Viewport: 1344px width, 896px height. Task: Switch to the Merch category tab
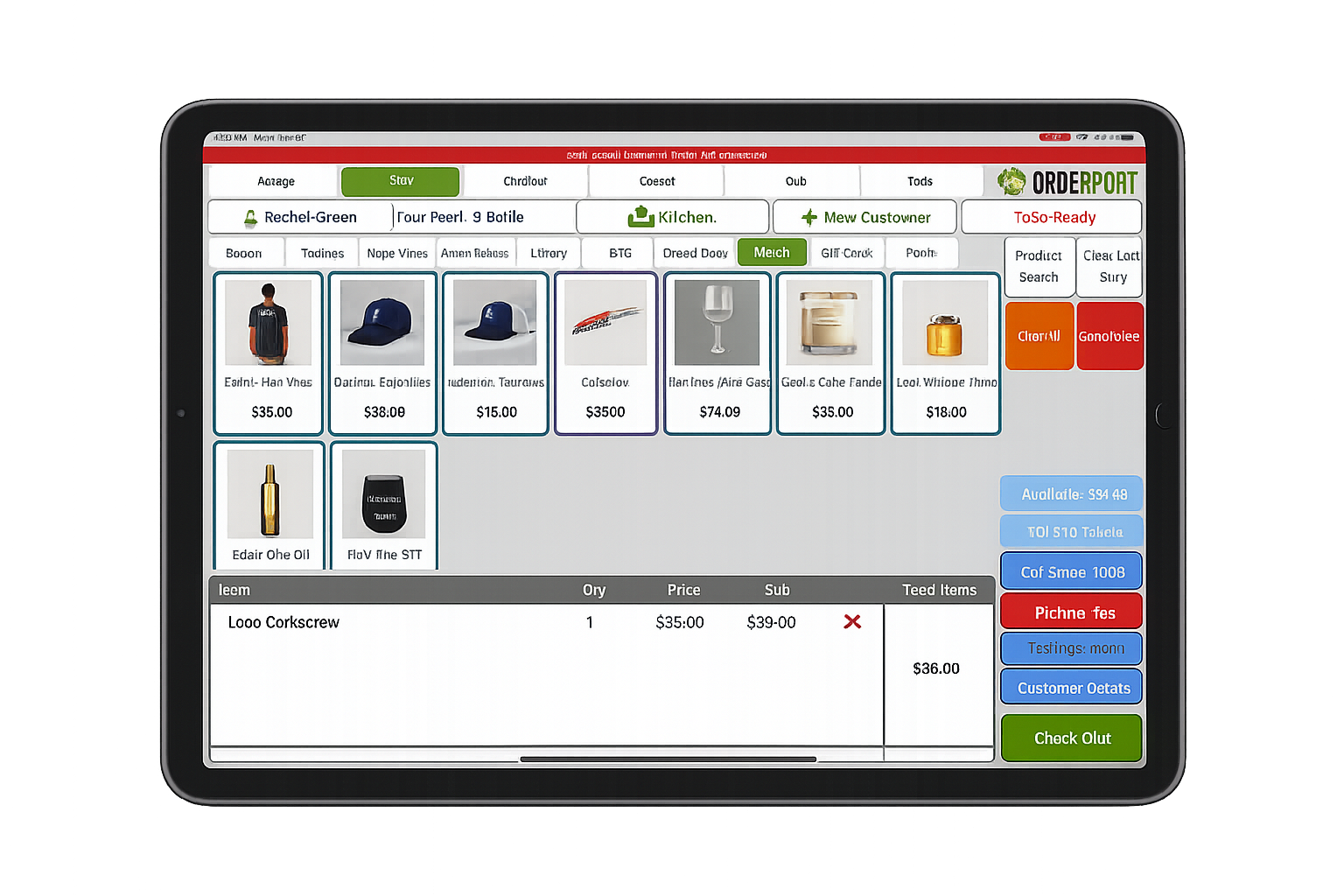(771, 253)
